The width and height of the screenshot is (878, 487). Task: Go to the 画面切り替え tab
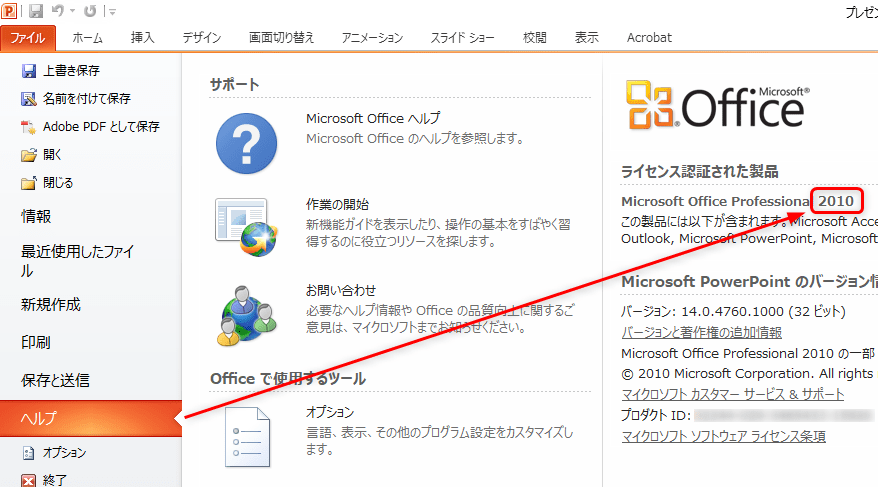point(282,38)
